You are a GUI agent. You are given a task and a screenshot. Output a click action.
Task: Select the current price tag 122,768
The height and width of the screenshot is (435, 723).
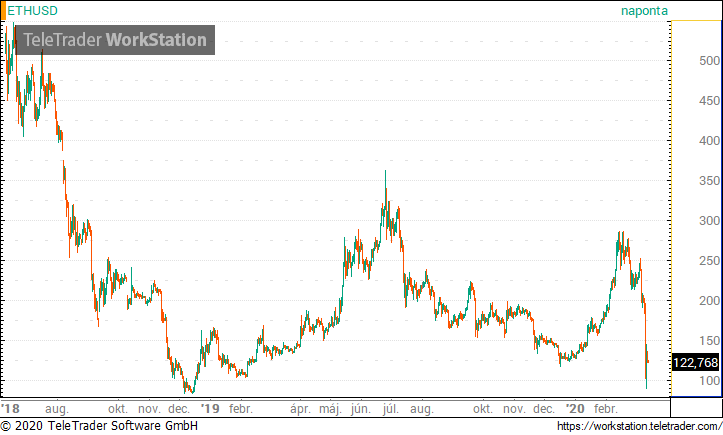click(697, 362)
